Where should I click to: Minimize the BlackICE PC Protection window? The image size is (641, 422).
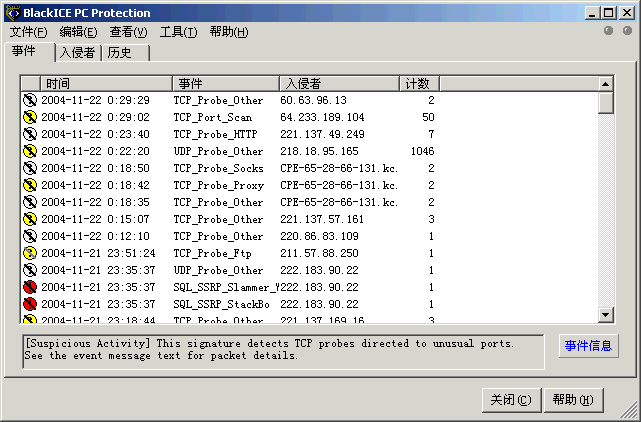tap(592, 13)
